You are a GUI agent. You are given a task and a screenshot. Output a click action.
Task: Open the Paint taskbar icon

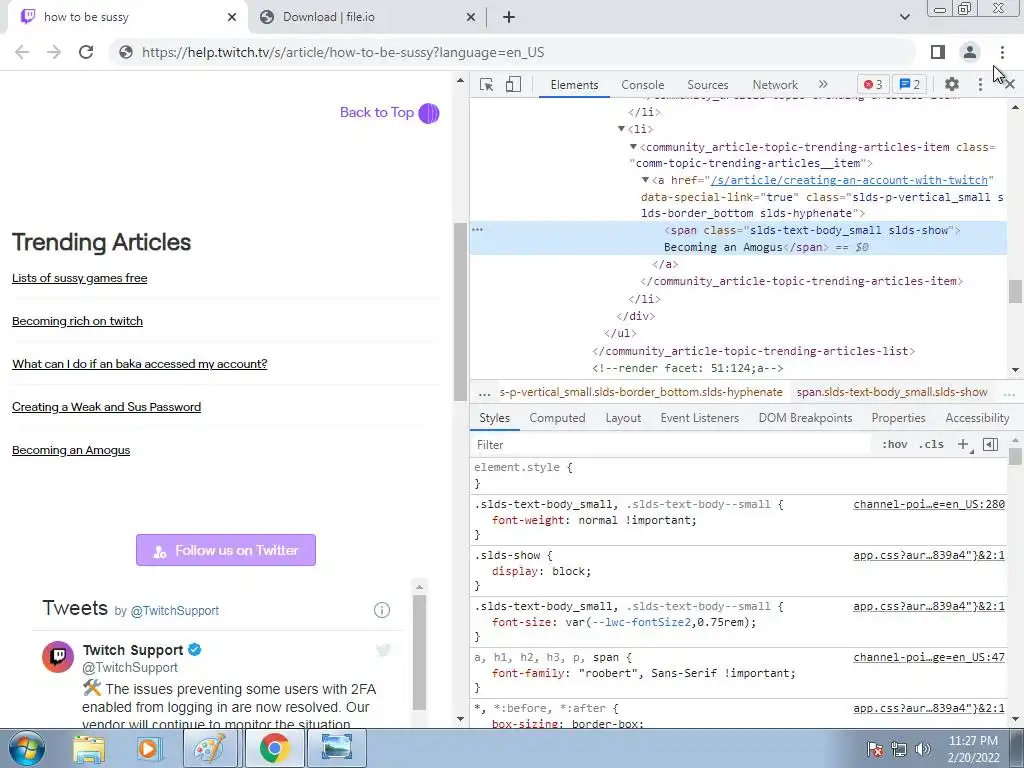pyautogui.click(x=210, y=748)
